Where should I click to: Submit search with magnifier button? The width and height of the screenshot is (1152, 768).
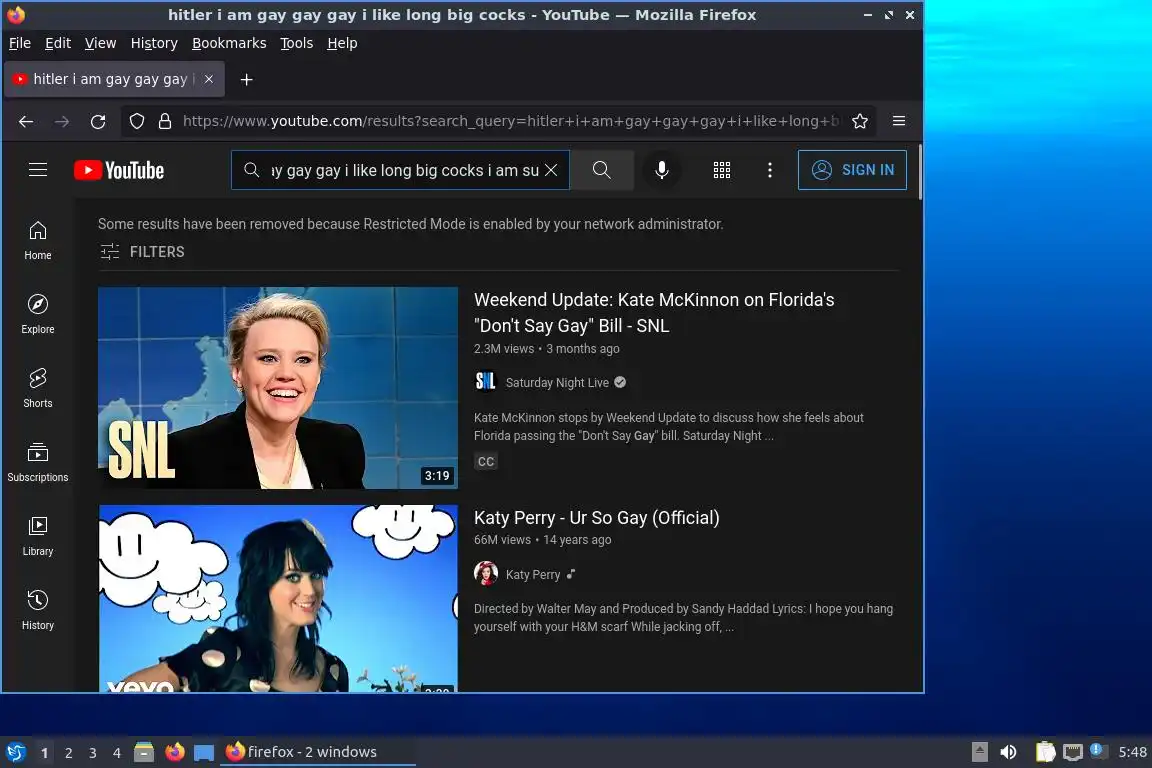tap(602, 170)
